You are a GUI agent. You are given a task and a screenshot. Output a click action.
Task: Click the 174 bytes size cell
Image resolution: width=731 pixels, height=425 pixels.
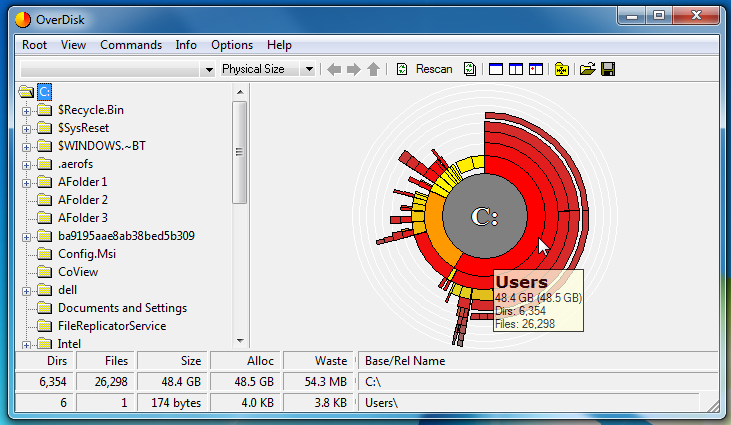click(172, 403)
